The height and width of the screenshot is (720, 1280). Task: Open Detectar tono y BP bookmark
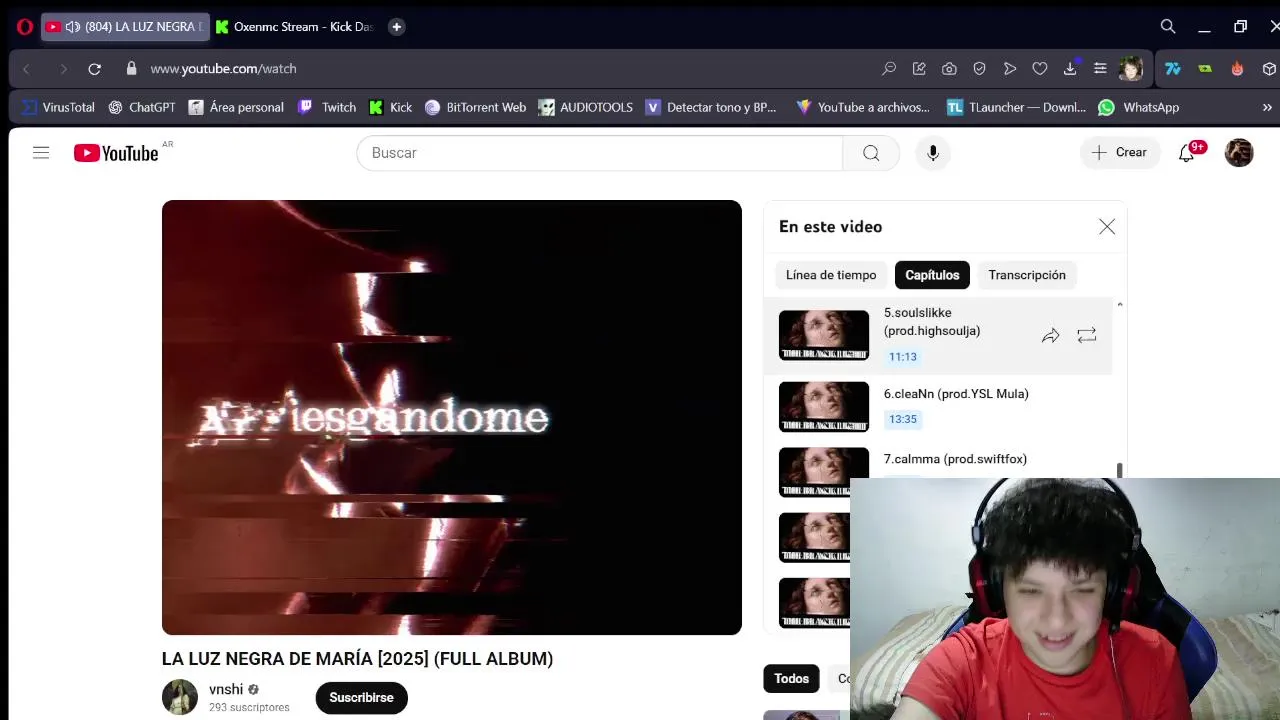pos(711,107)
